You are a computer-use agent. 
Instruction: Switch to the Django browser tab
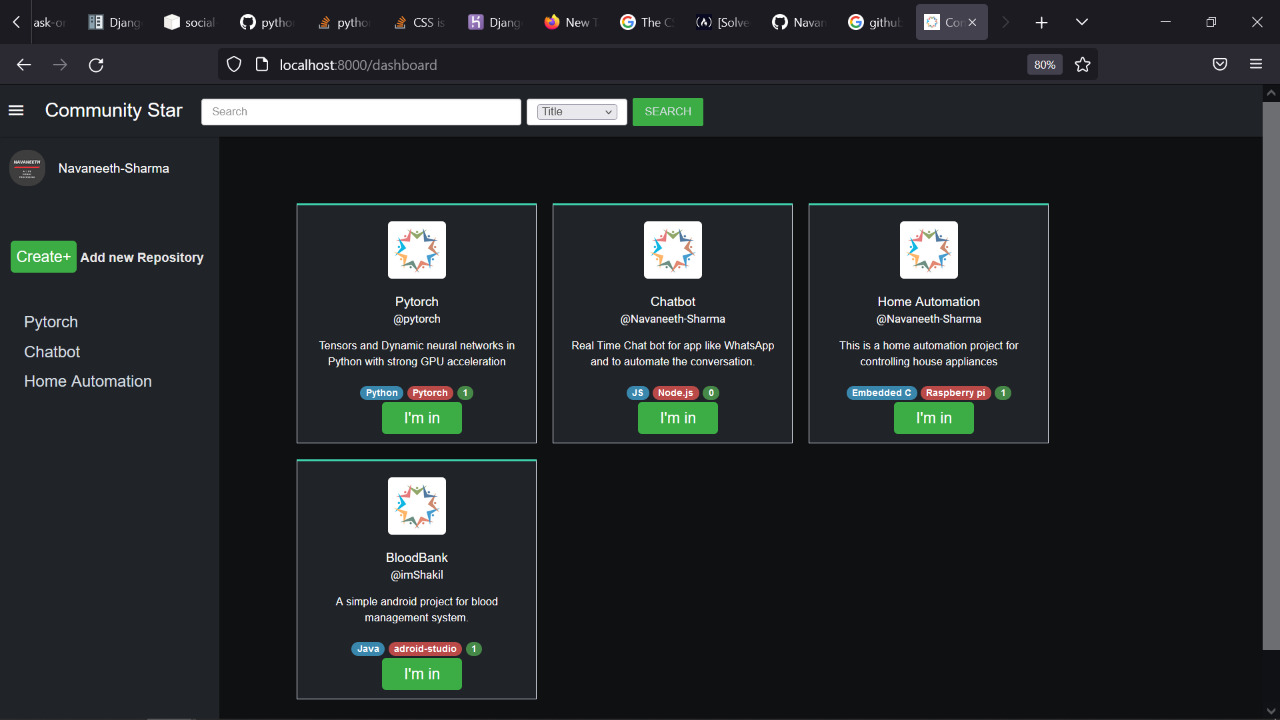click(115, 21)
